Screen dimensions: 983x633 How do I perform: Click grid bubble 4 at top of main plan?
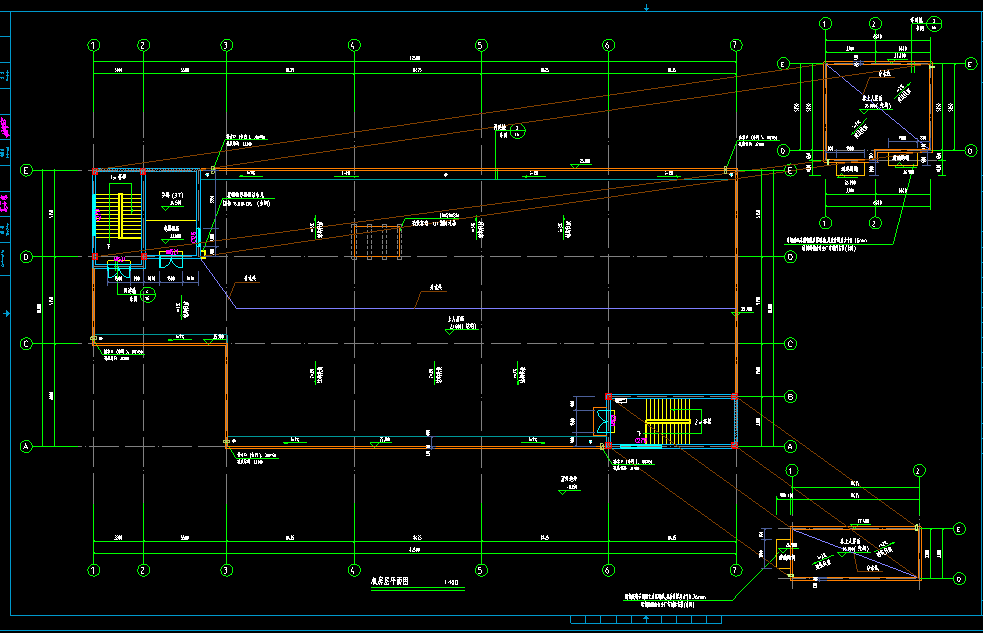[353, 45]
